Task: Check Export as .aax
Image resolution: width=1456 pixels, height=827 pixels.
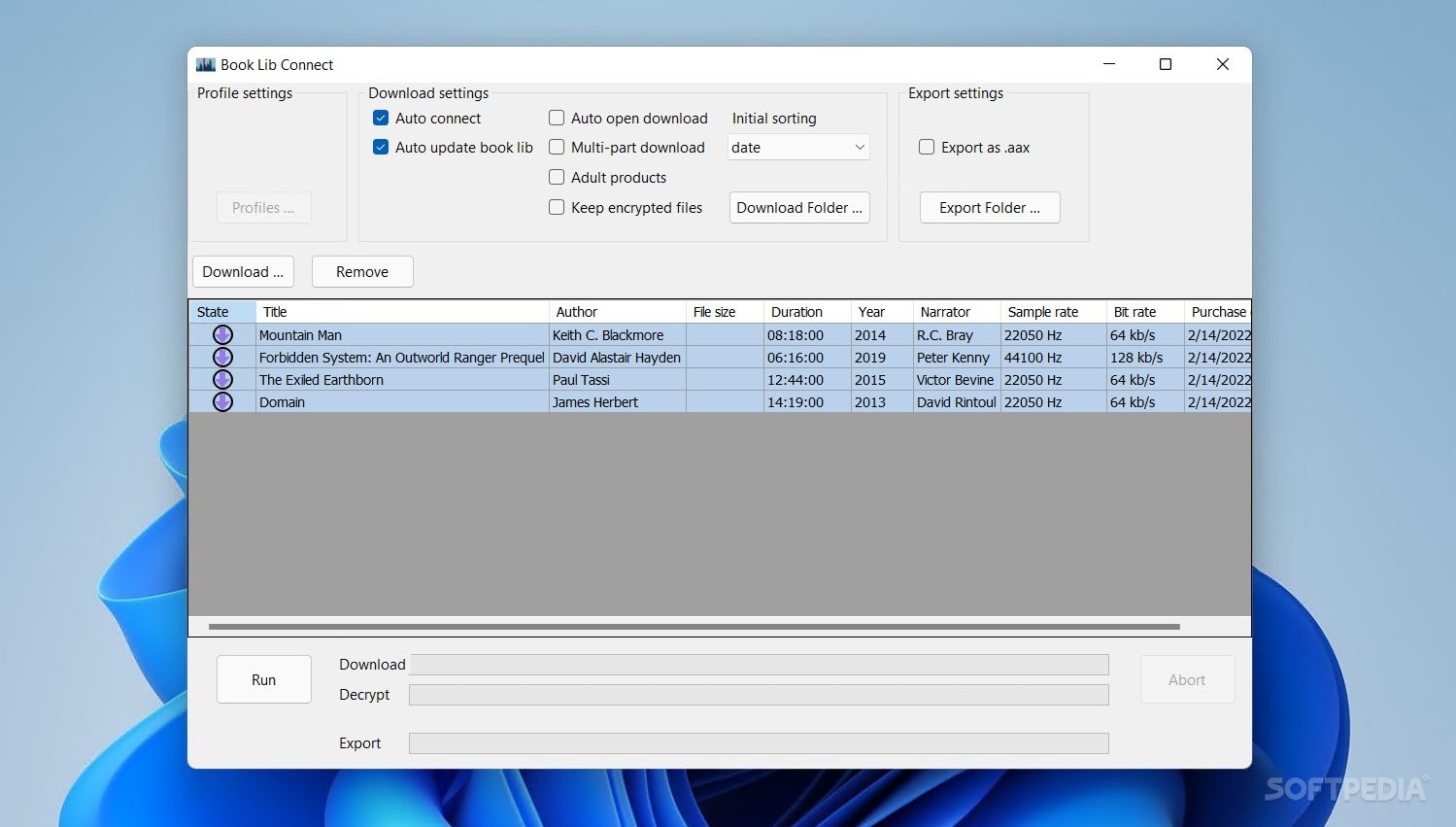Action: pos(927,147)
